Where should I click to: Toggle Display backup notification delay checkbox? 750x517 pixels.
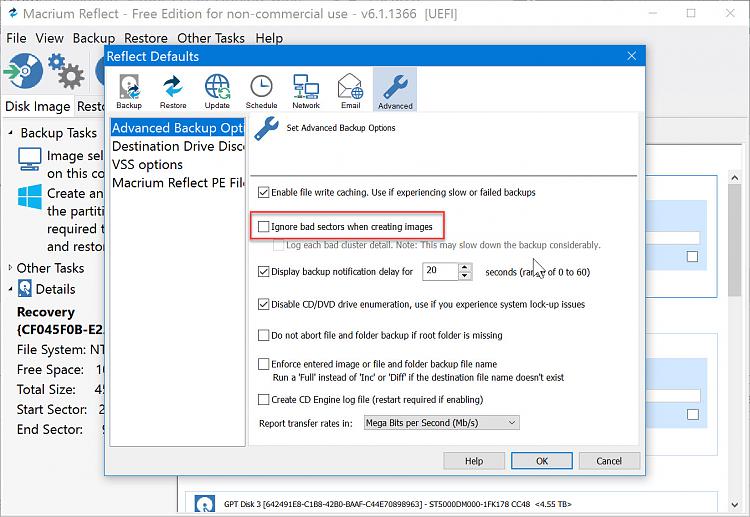tap(263, 272)
